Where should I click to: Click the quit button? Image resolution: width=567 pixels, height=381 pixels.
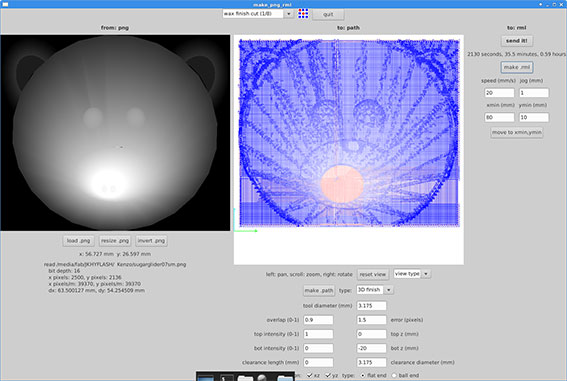328,14
